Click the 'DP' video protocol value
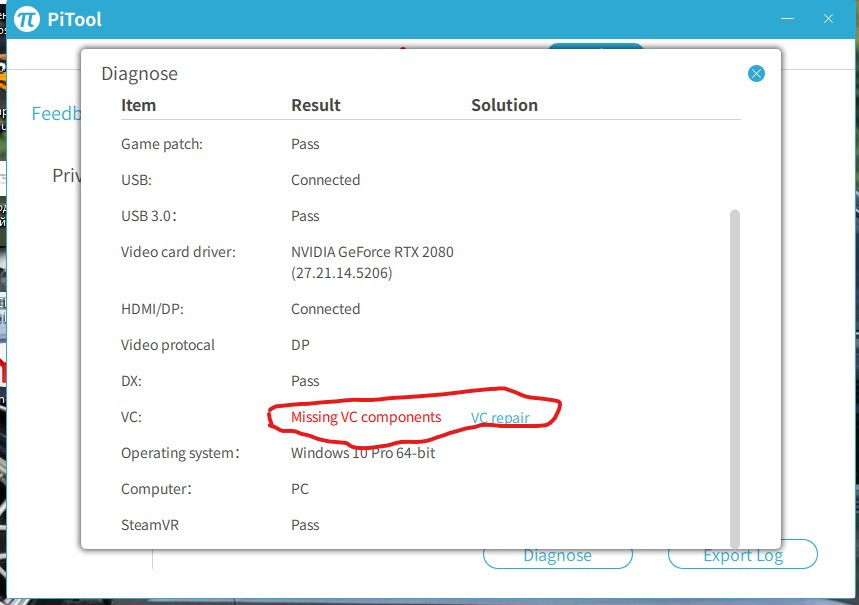The width and height of the screenshot is (859, 605). (300, 345)
